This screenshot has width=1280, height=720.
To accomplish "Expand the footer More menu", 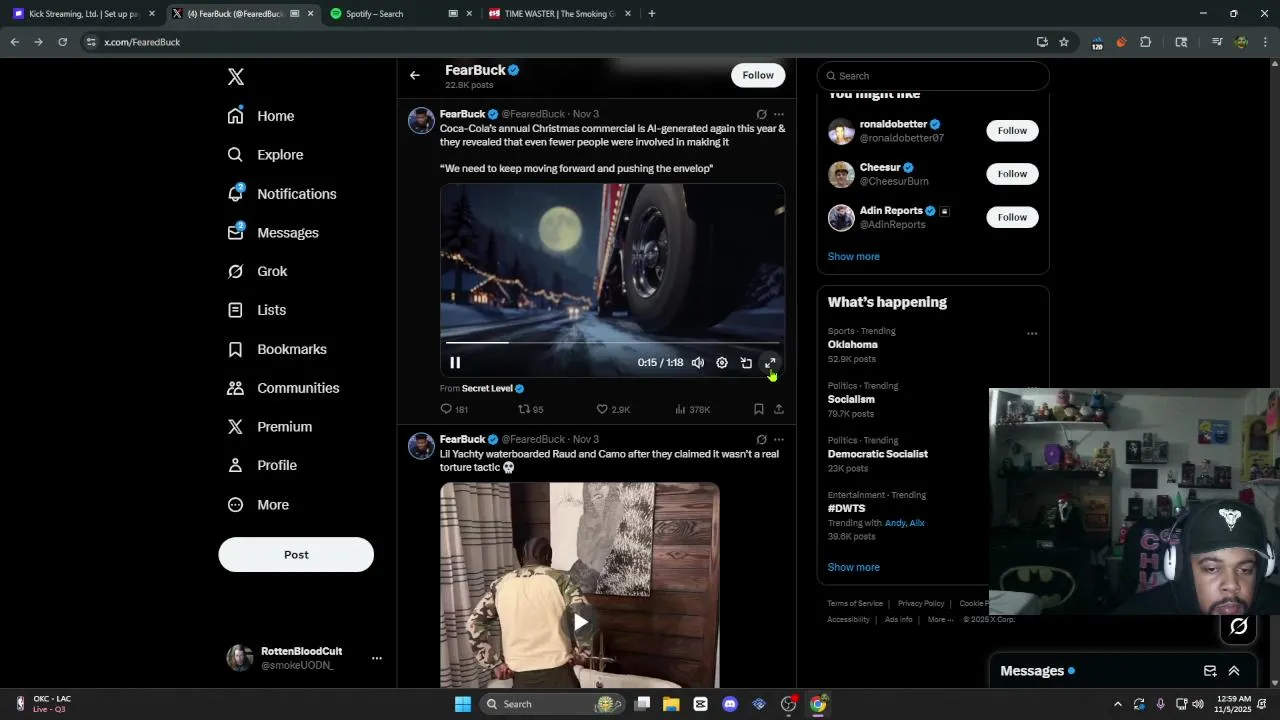I will (940, 619).
